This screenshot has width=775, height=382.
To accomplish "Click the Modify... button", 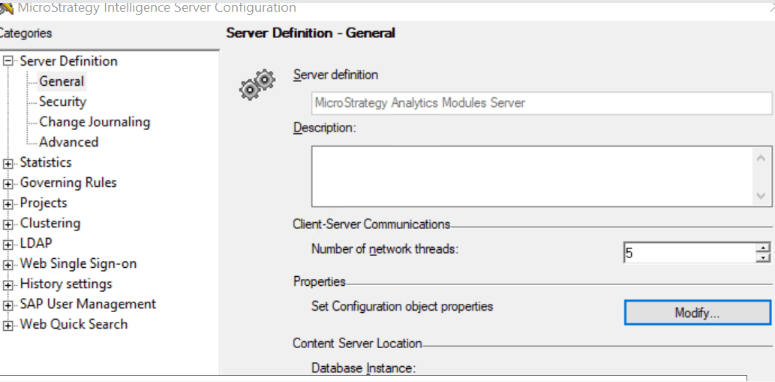I will coord(697,313).
